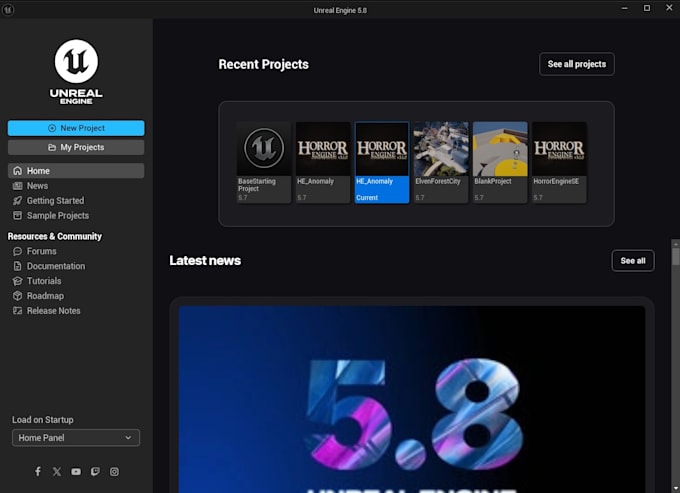This screenshot has width=680, height=493.
Task: Click the Recent Projects heading
Action: 264,64
